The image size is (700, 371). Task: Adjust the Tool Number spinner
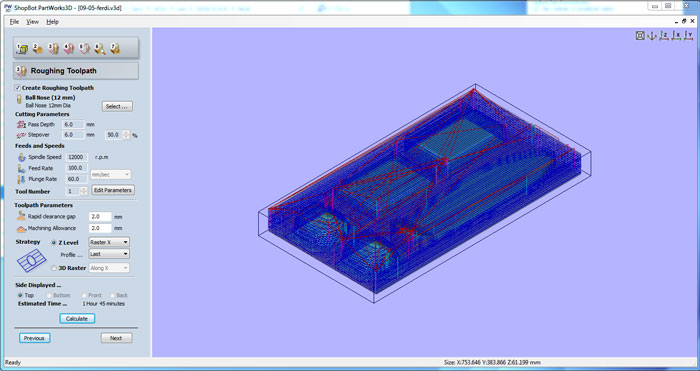(83, 192)
